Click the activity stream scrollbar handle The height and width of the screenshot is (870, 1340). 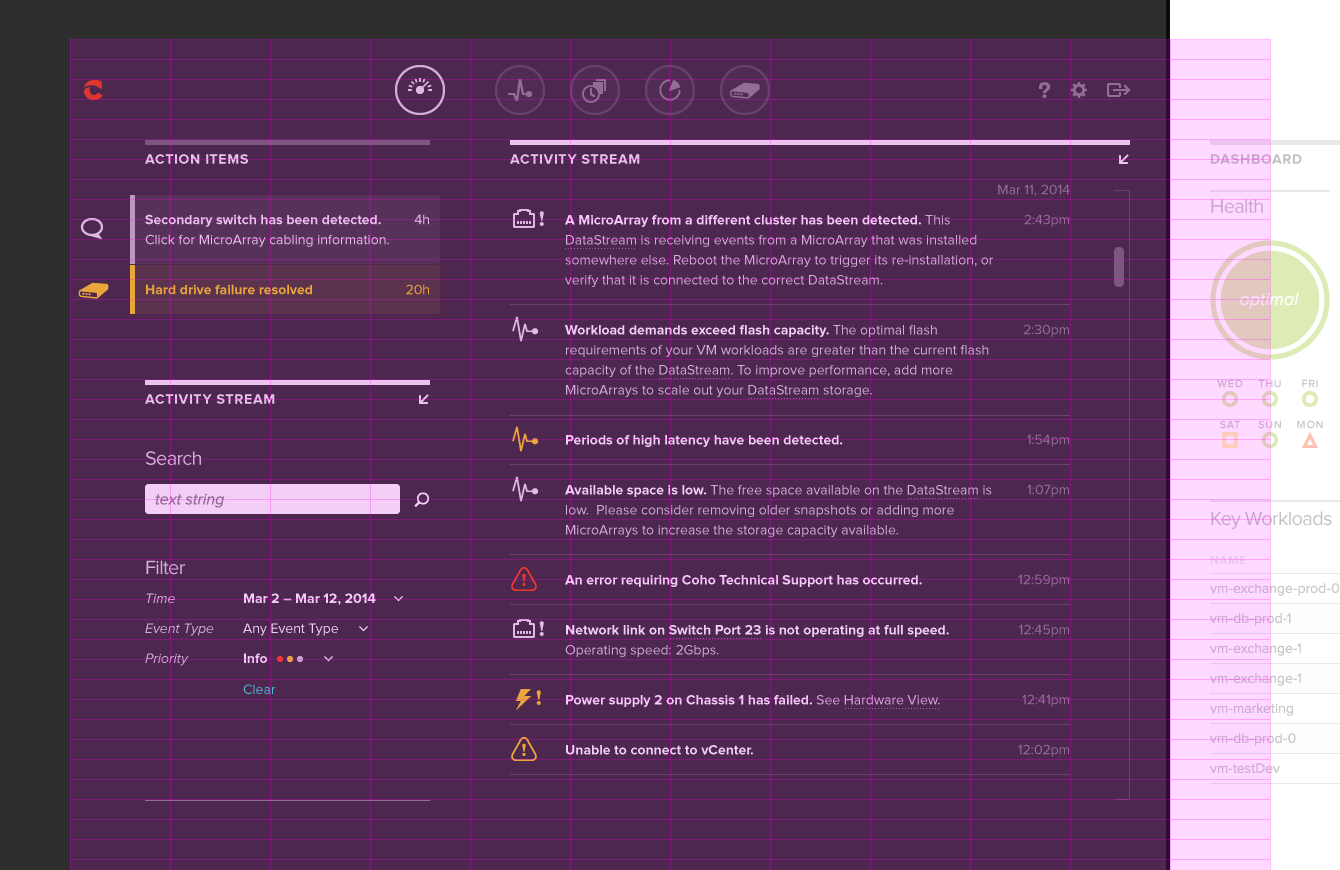coord(1119,267)
